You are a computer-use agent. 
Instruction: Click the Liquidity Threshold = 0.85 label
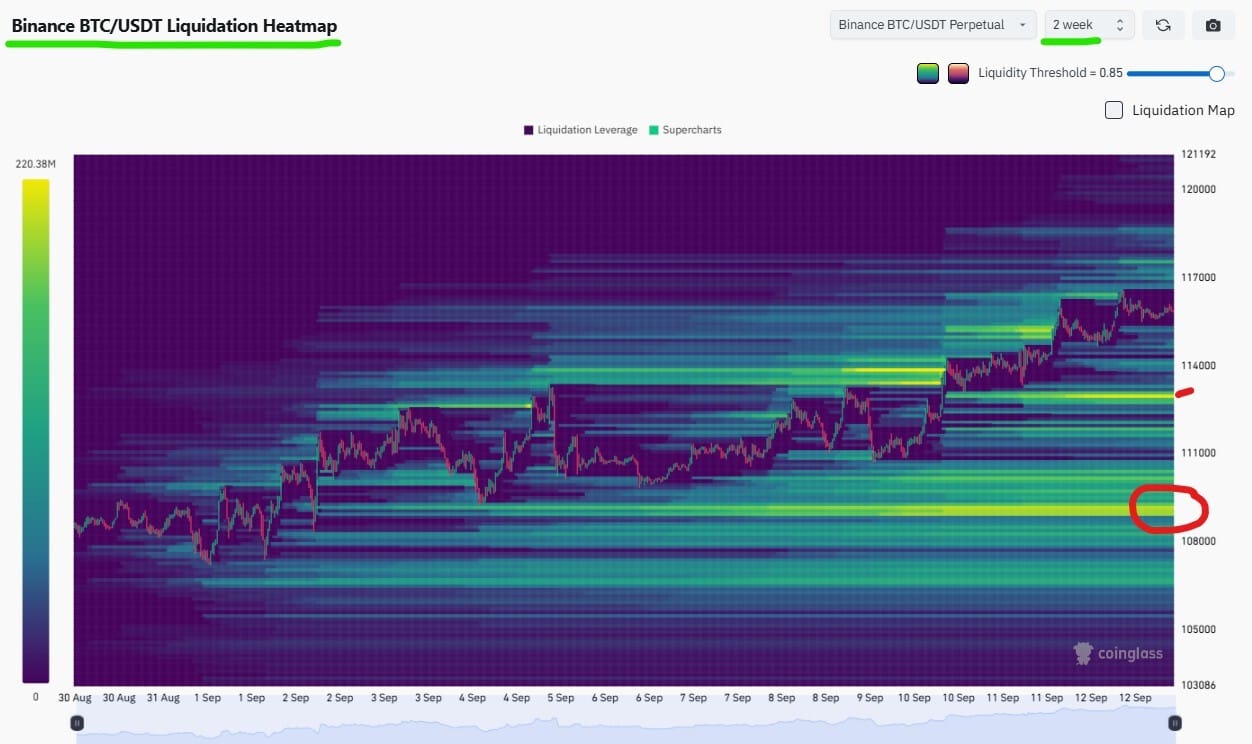tap(1050, 73)
